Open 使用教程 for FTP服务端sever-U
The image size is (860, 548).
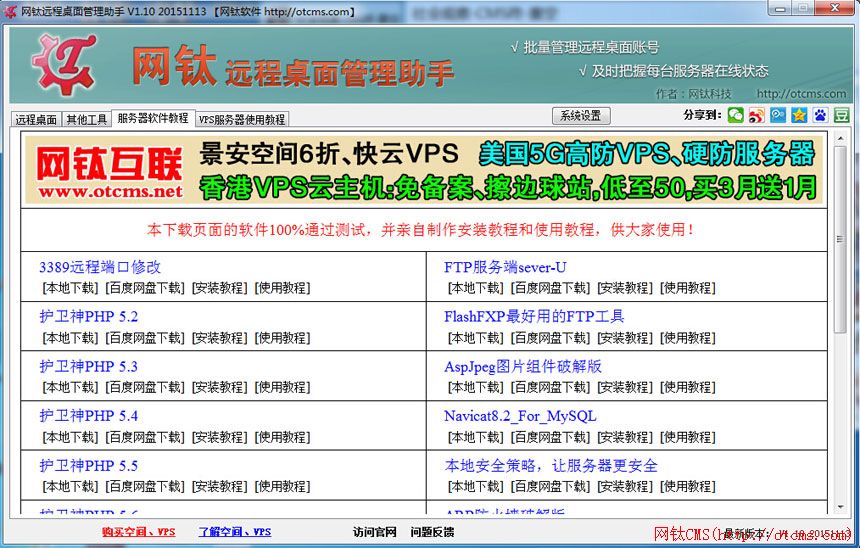click(x=688, y=288)
